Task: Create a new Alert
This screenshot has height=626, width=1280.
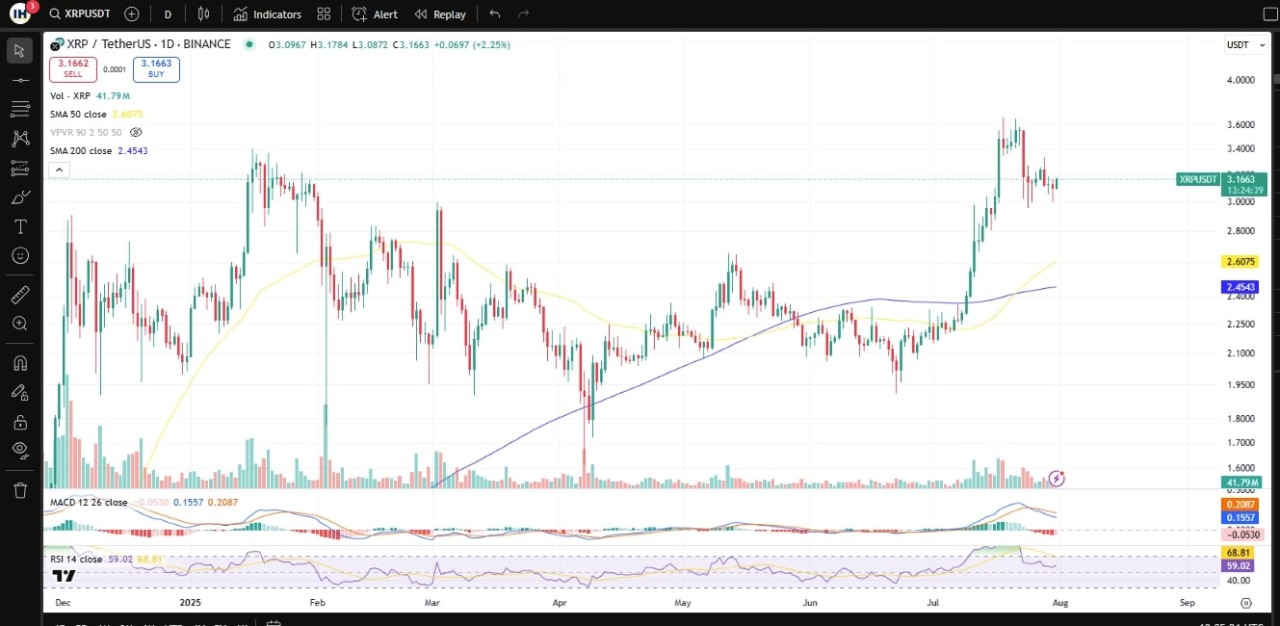Action: click(375, 14)
